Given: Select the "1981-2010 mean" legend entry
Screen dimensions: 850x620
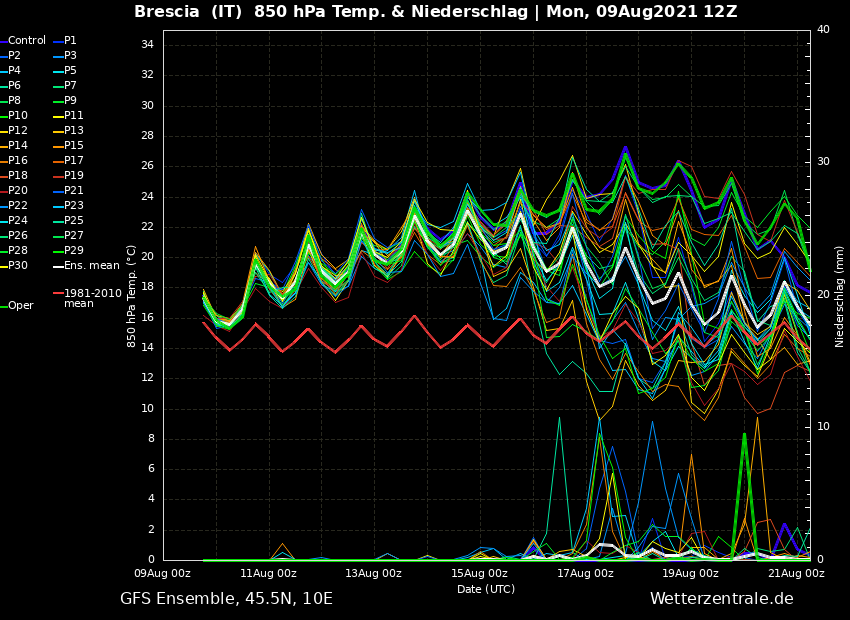Looking at the screenshot, I should coord(87,298).
